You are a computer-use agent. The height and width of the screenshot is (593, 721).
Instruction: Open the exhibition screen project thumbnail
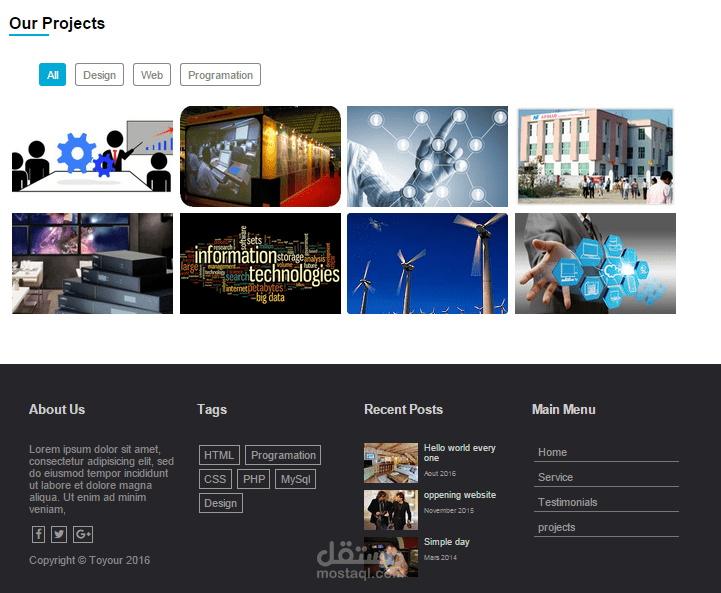click(260, 156)
